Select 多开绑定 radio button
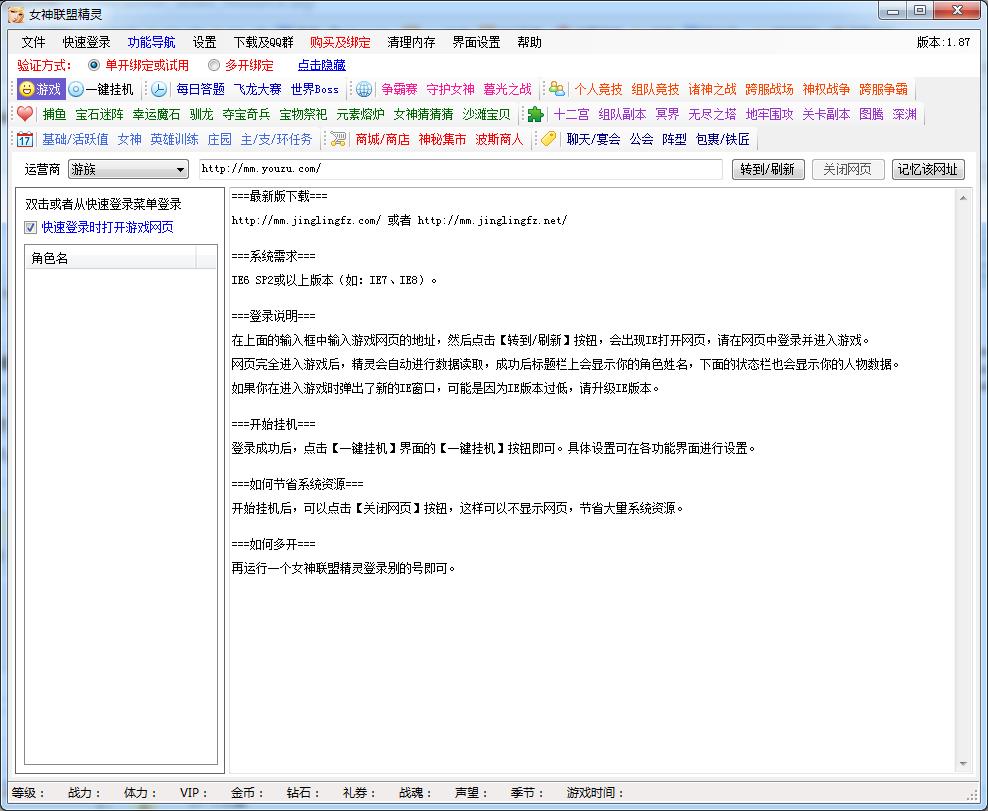This screenshot has width=988, height=811. (x=214, y=65)
